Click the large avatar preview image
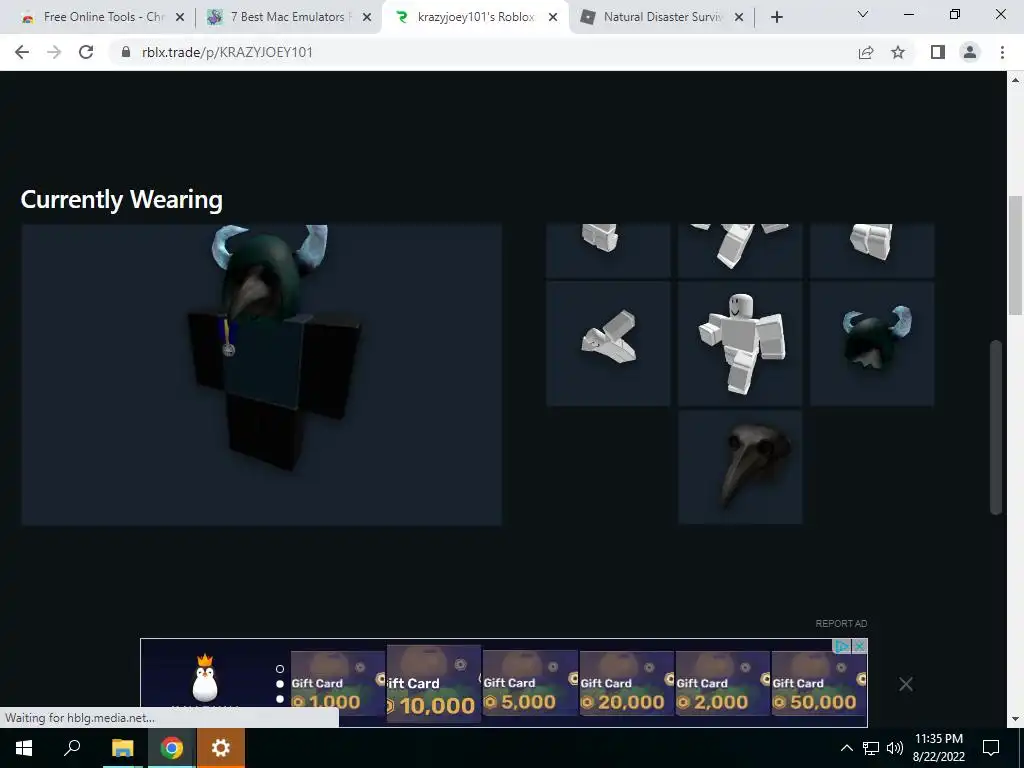The image size is (1024, 768). [261, 374]
